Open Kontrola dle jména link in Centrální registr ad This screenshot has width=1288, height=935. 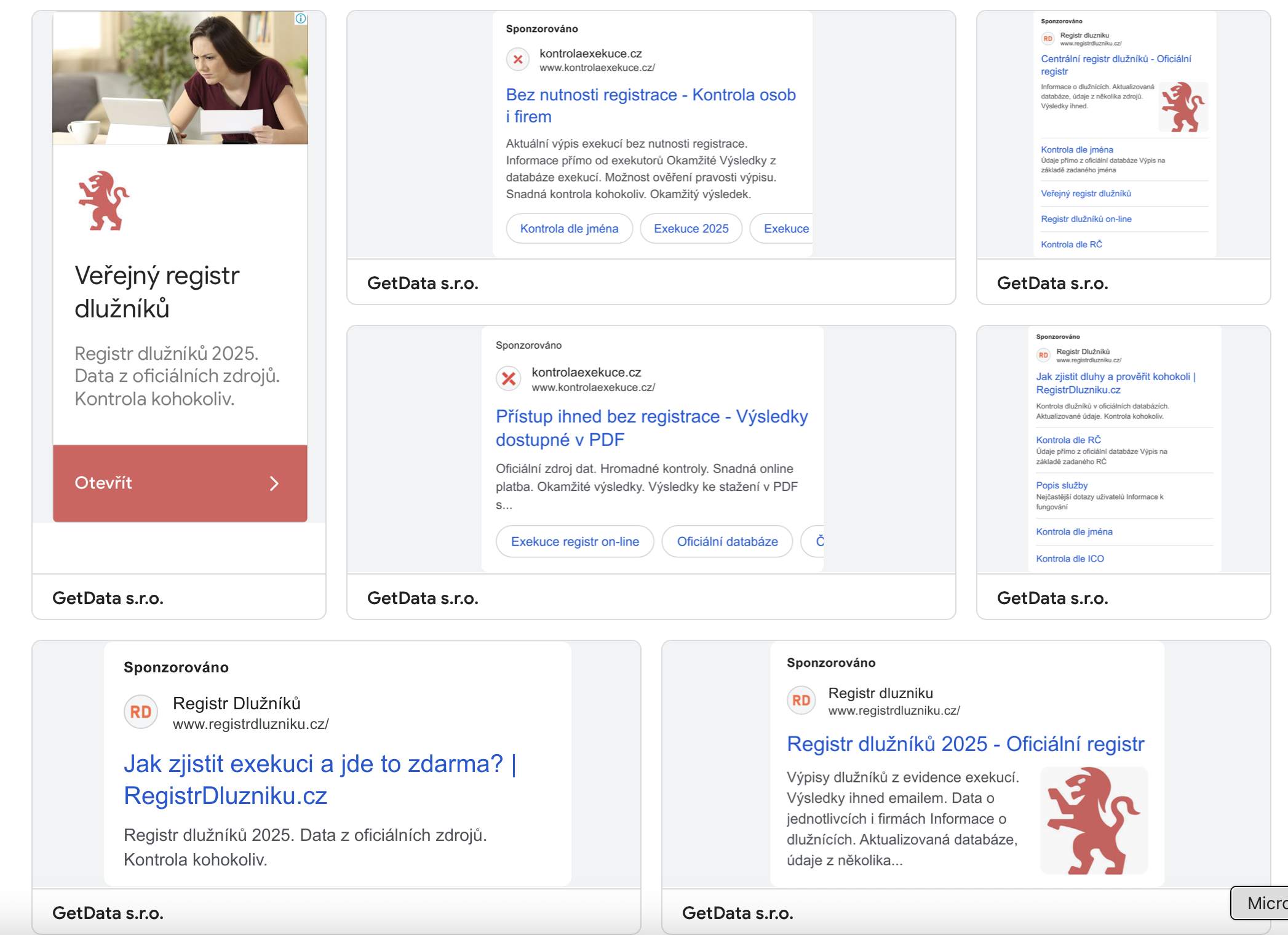[1077, 149]
